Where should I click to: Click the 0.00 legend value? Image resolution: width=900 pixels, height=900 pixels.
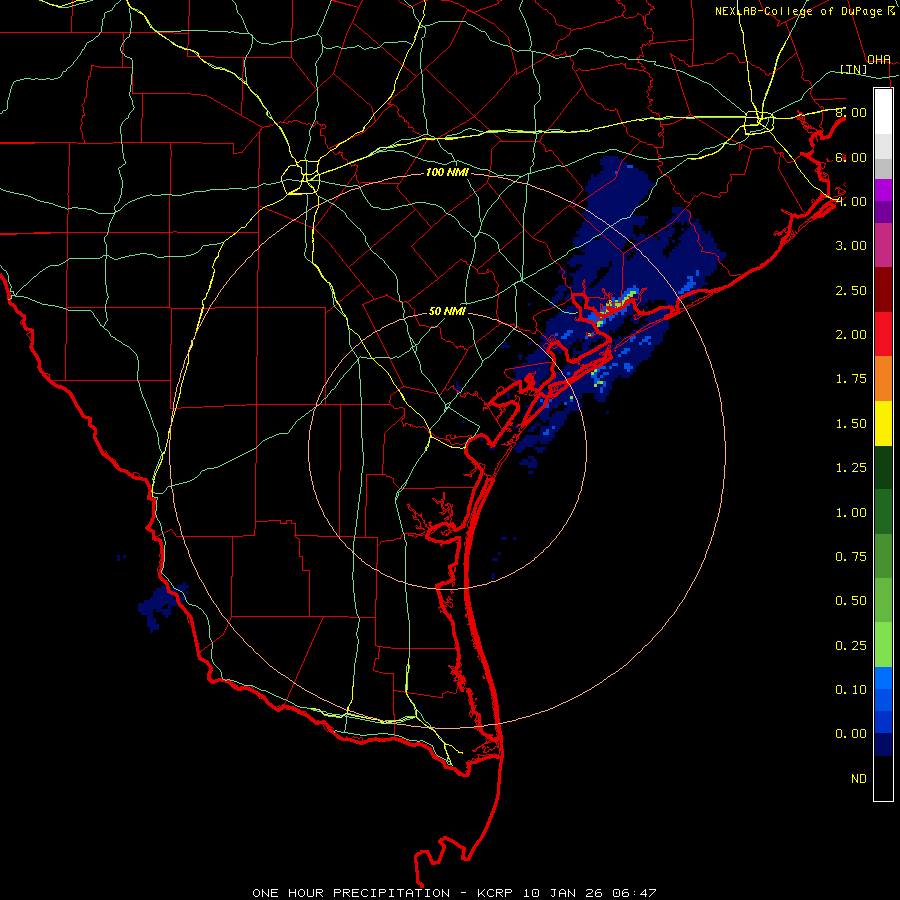click(851, 734)
